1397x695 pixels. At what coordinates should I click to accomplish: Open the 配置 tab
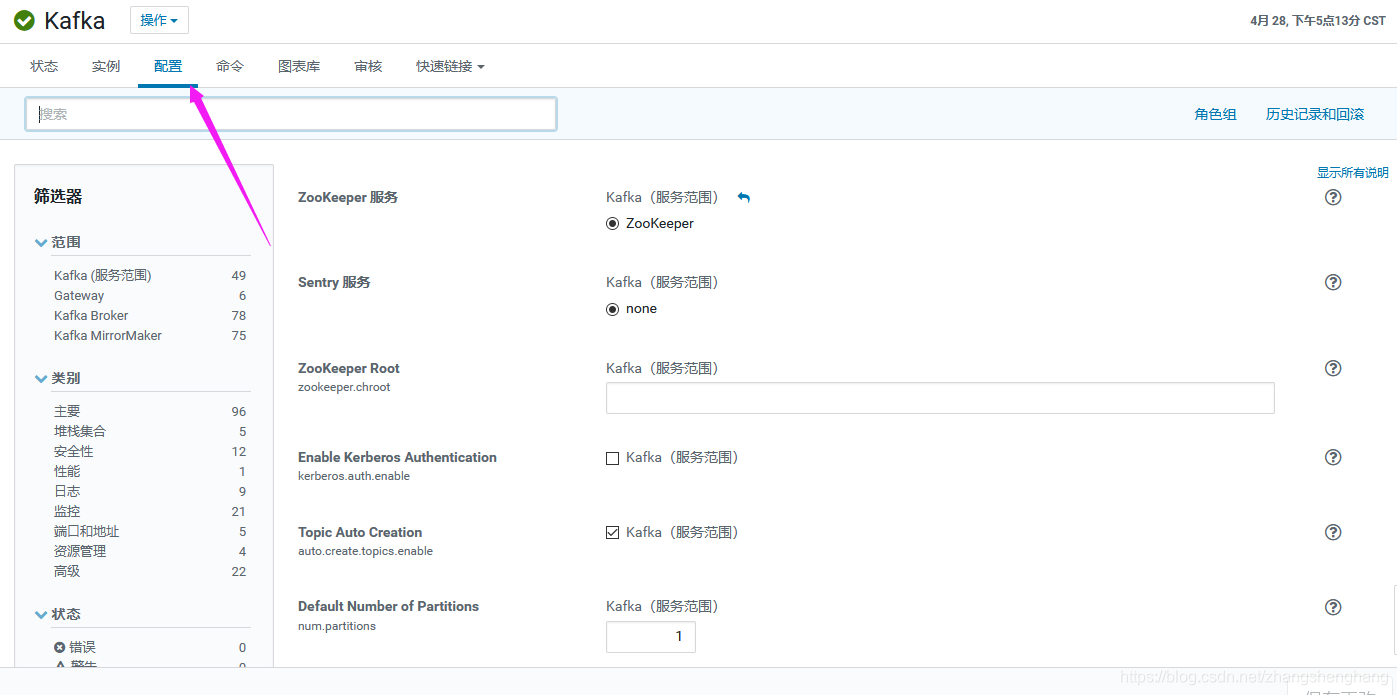(x=168, y=66)
